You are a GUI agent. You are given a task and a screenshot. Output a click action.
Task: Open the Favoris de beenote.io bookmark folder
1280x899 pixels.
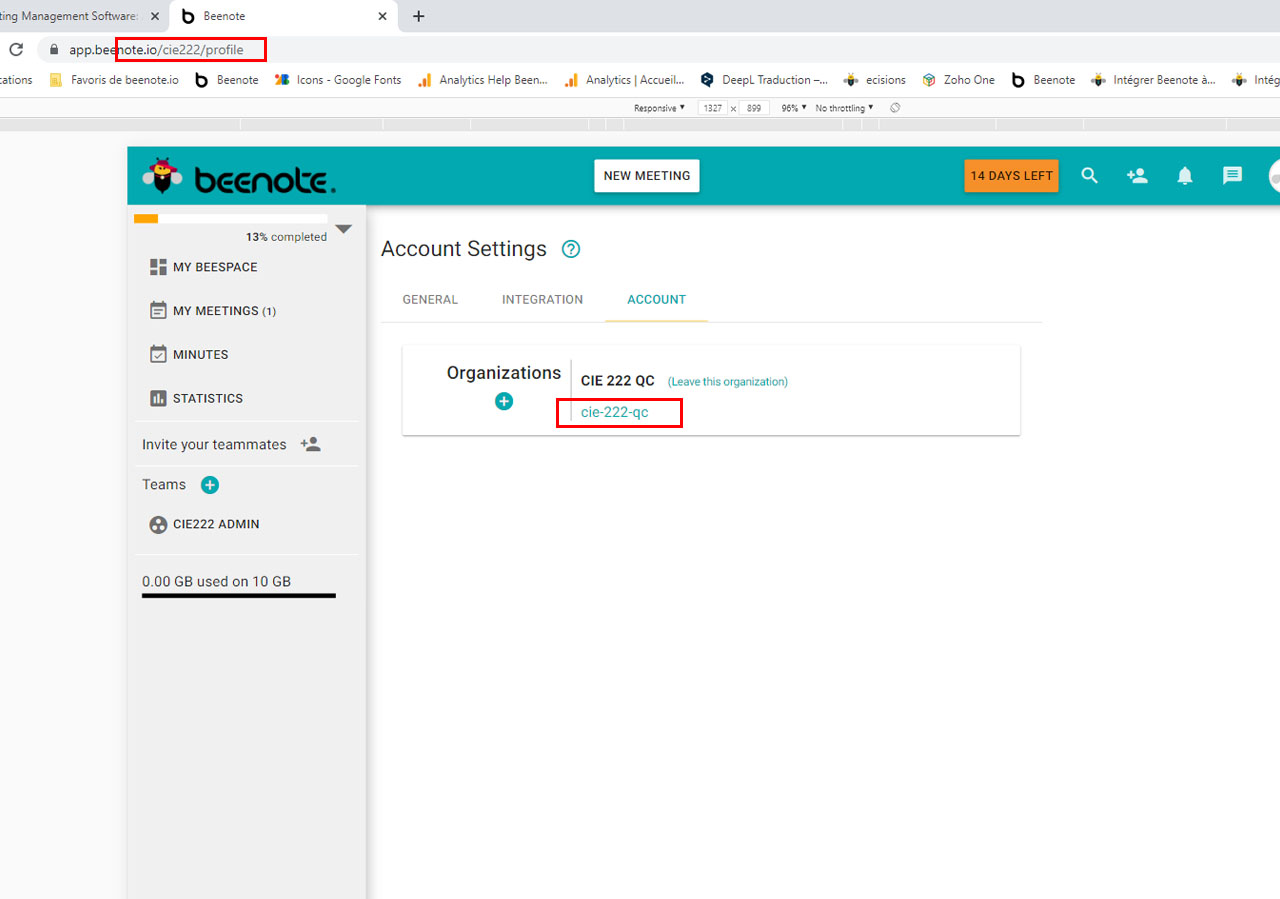[x=114, y=80]
